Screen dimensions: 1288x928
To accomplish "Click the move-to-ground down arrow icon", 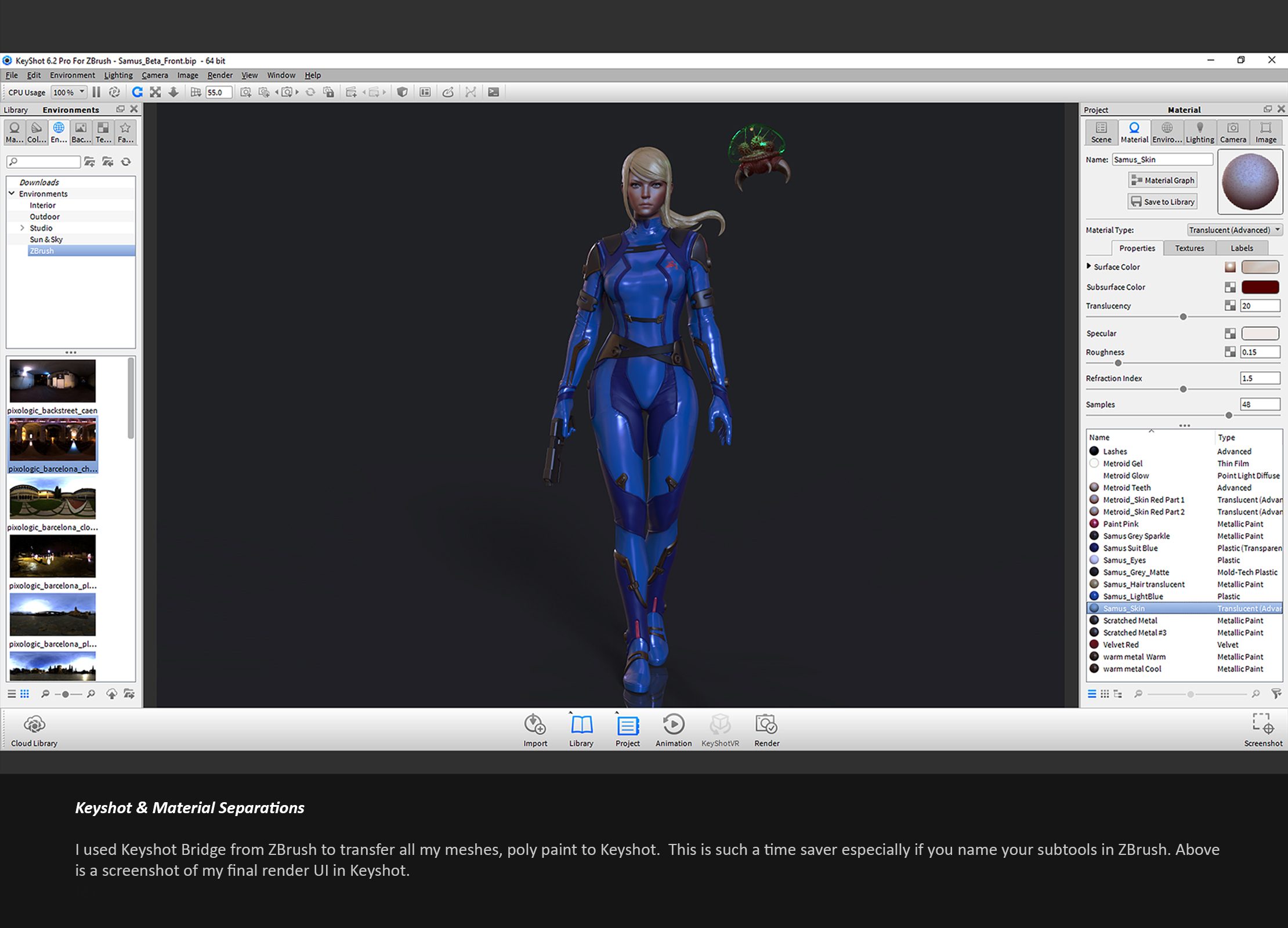I will pos(173,92).
